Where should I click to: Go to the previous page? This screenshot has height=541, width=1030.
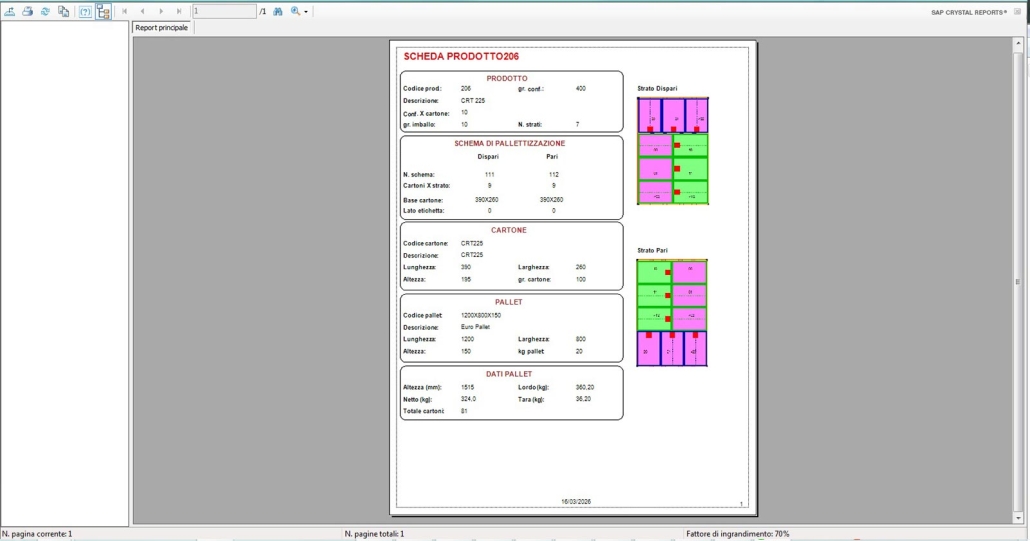coord(143,11)
